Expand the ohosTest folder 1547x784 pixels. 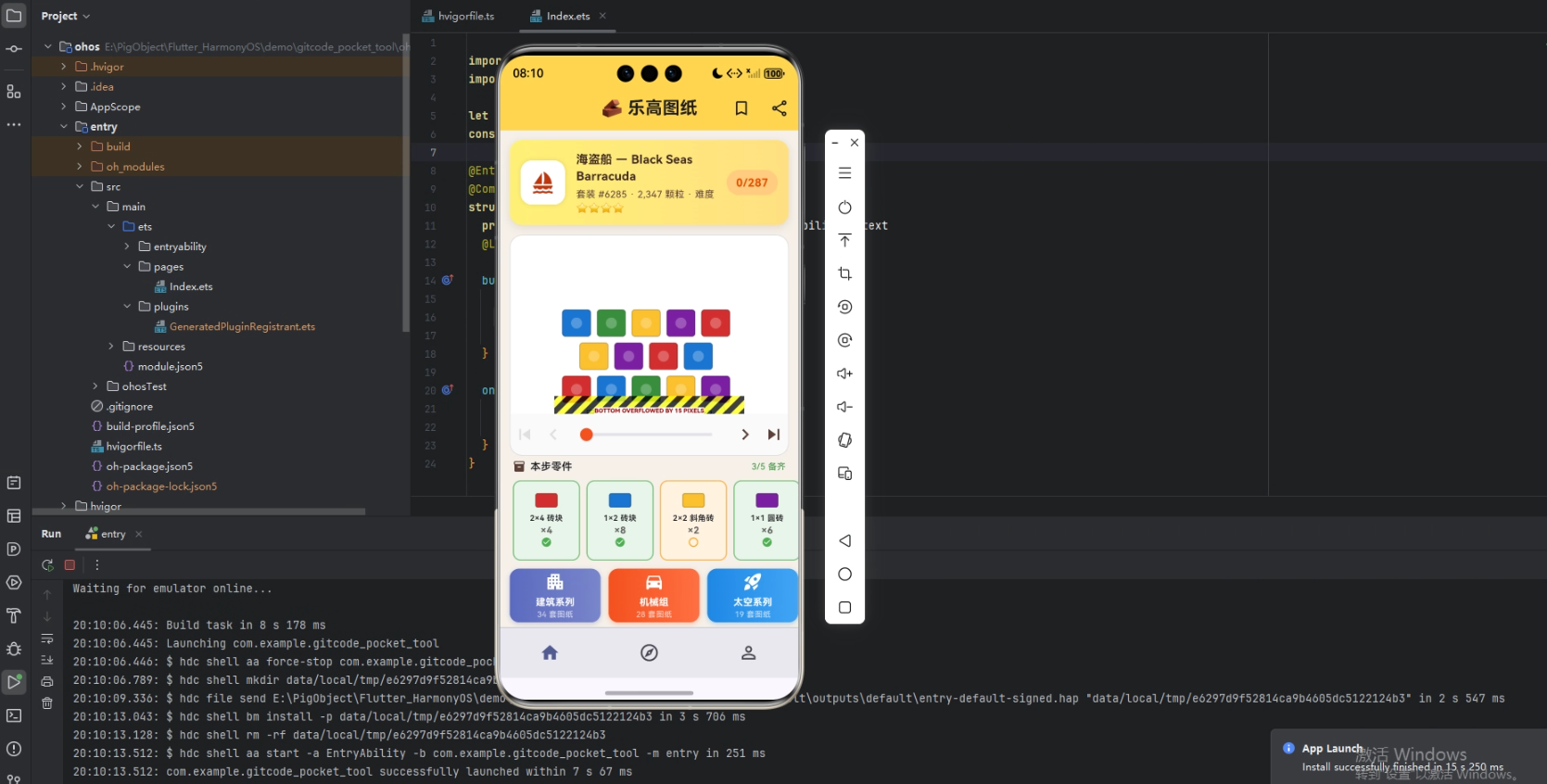(x=95, y=386)
